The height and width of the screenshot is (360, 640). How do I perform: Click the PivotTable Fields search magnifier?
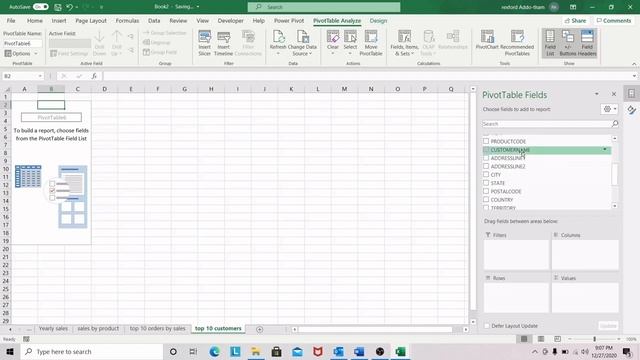(615, 124)
